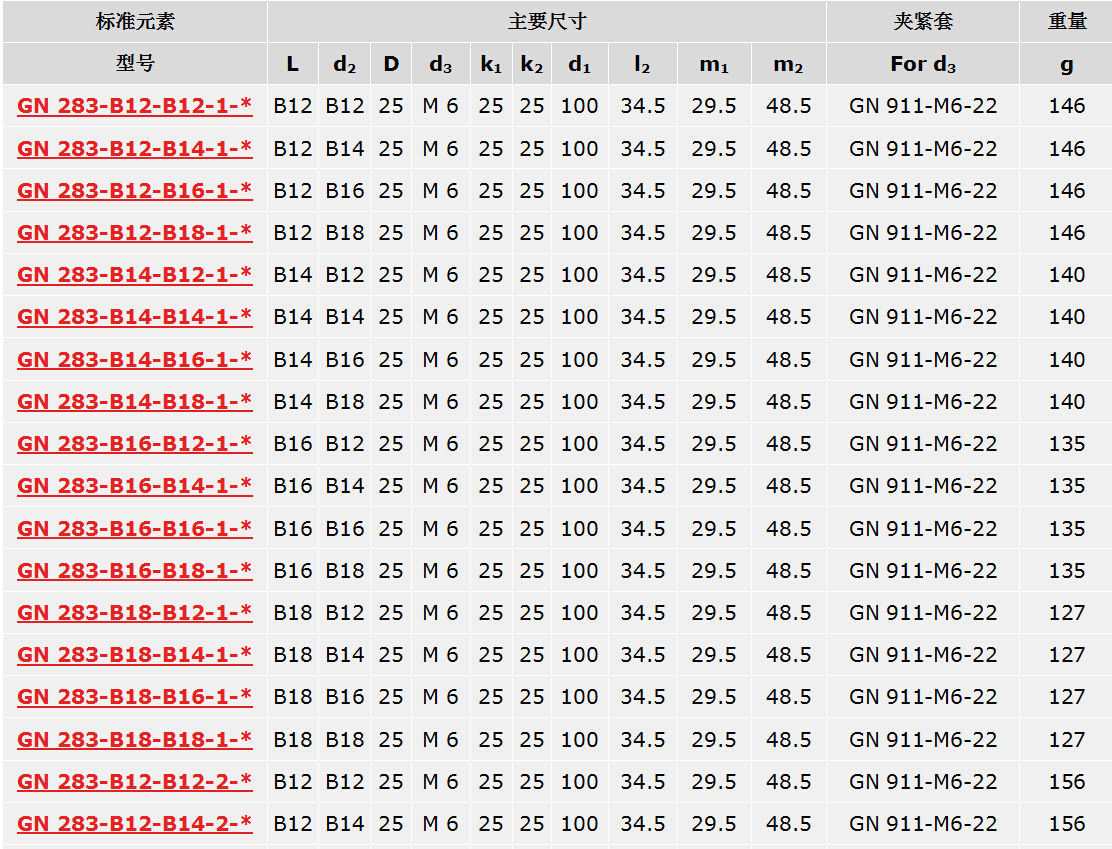
Task: Open the GN 283-B16-B12-1-* model link
Action: (134, 443)
